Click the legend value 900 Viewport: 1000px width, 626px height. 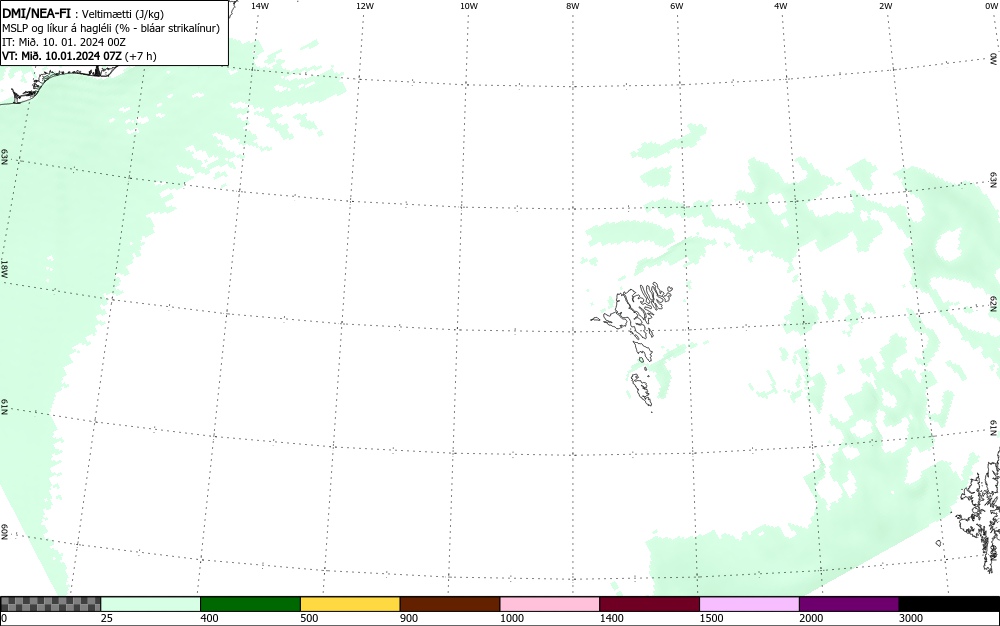[x=409, y=618]
